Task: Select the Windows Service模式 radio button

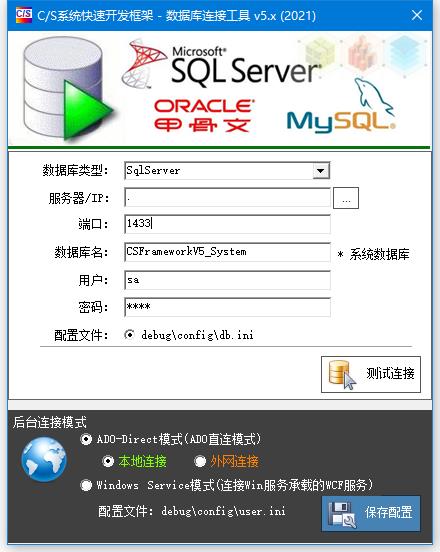Action: (86, 485)
